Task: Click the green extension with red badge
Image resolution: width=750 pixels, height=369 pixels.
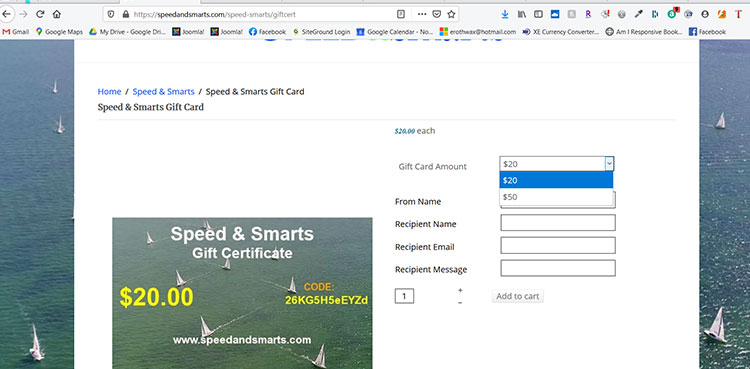Action: click(x=672, y=14)
